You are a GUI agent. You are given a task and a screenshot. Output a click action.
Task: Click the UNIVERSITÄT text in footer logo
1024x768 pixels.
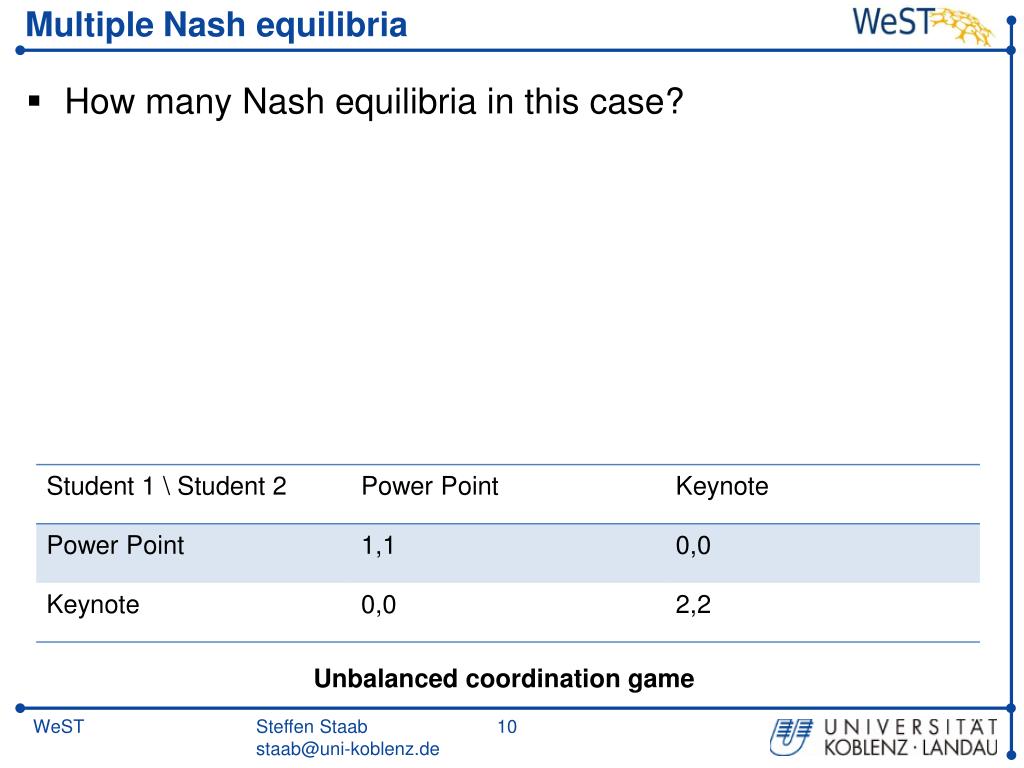[911, 727]
